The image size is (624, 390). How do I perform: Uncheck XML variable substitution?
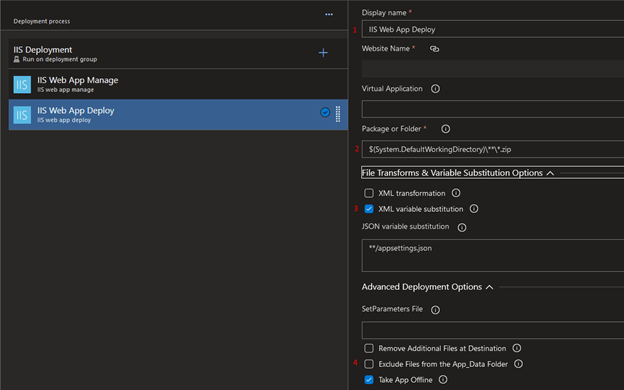click(x=369, y=209)
